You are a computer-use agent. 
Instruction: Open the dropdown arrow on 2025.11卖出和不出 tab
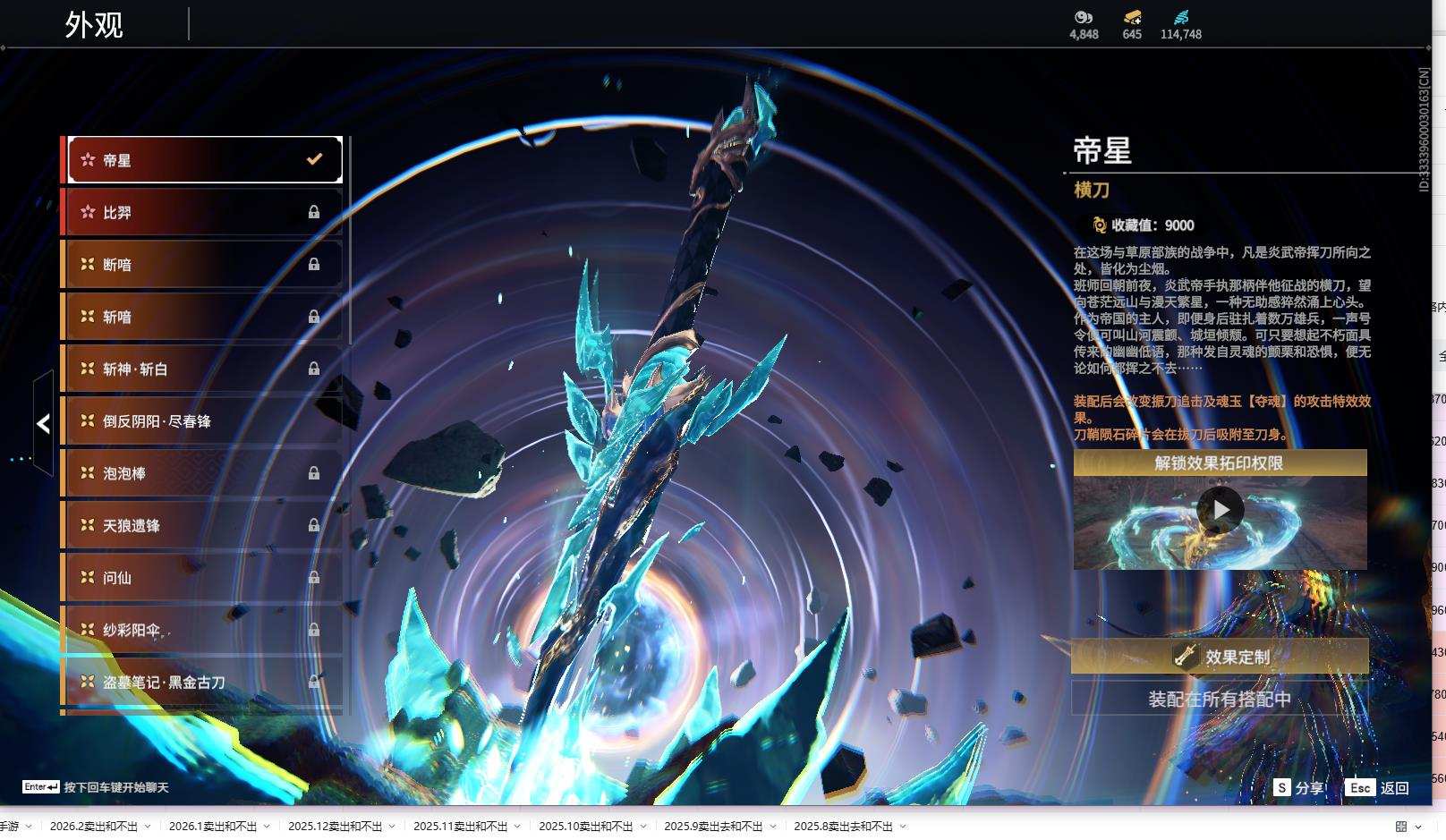click(517, 827)
